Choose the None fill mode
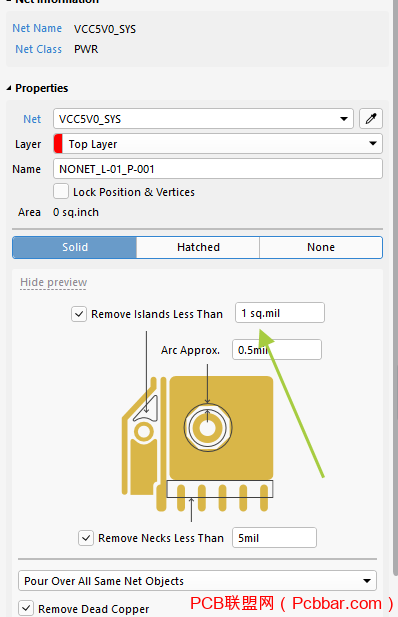This screenshot has width=398, height=617. coord(321,247)
